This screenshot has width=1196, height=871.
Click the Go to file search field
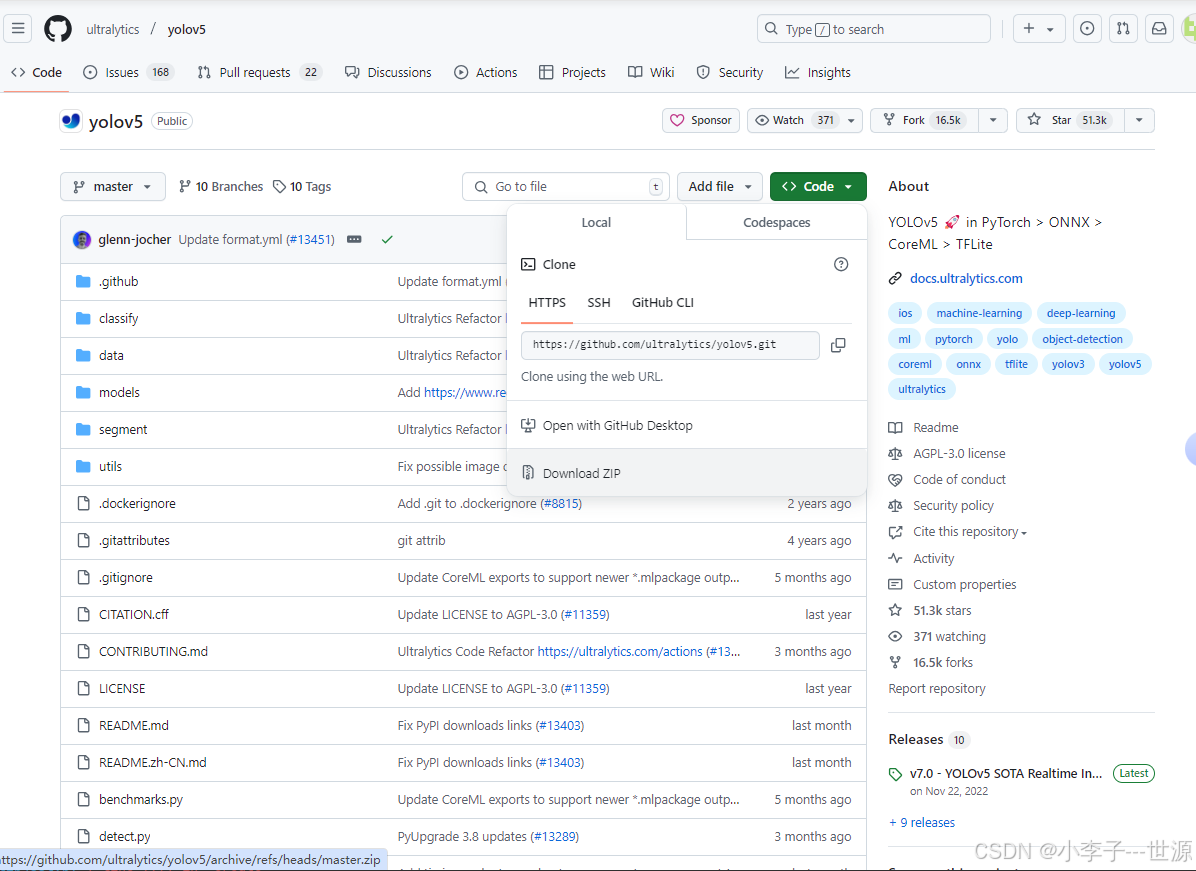tap(566, 186)
